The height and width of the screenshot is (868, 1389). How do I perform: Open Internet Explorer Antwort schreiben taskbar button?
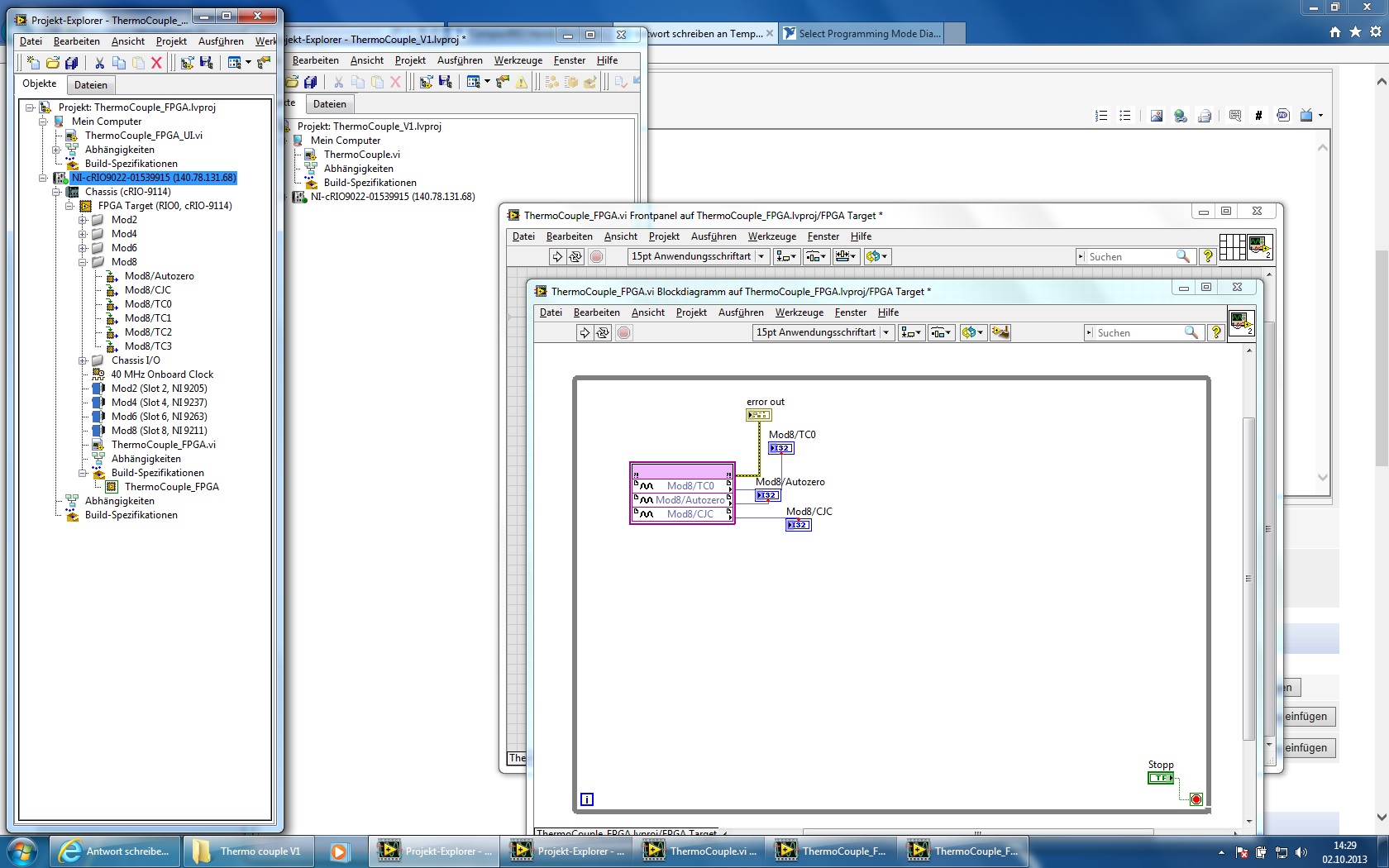116,851
